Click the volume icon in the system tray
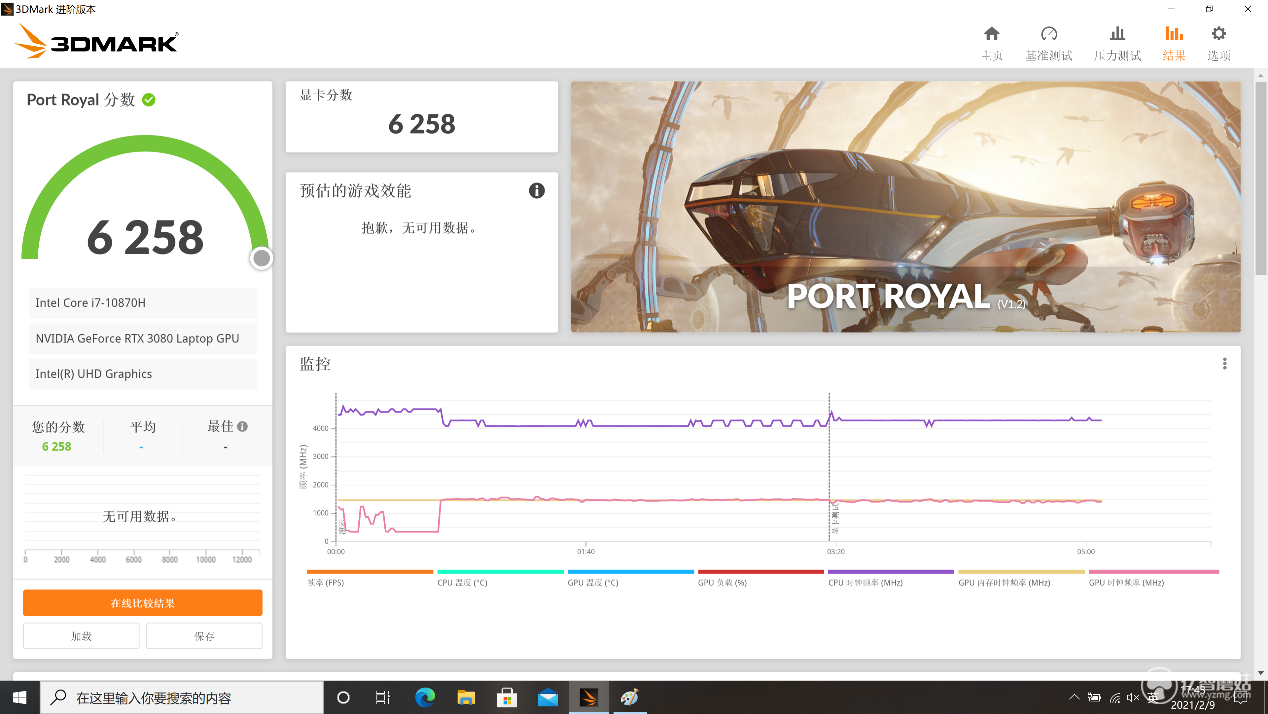1268x714 pixels. pyautogui.click(x=1132, y=697)
